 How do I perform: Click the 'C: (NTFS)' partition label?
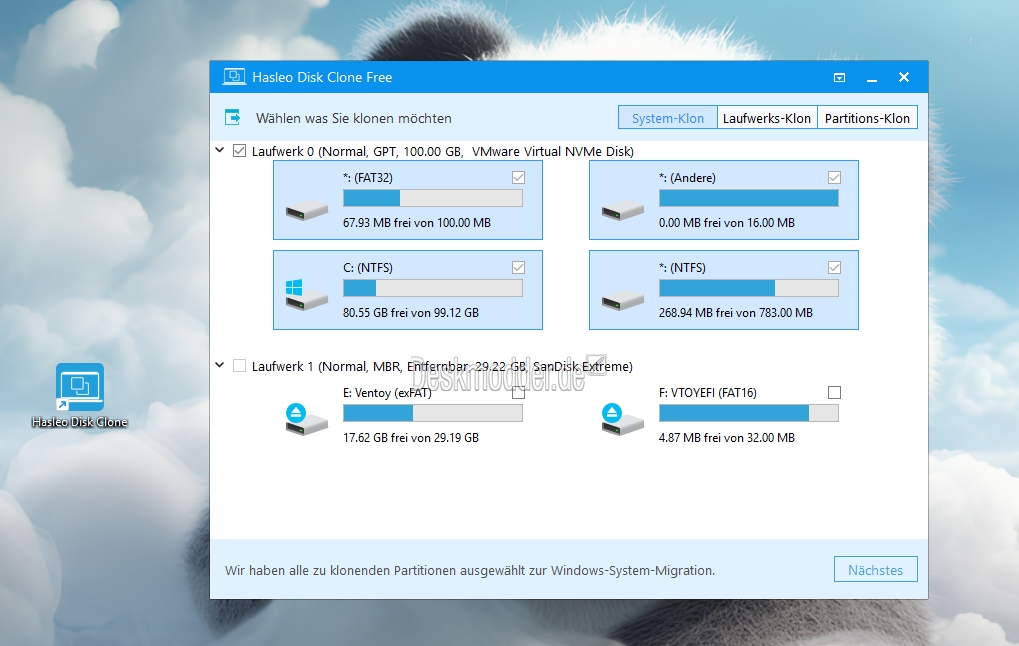(368, 268)
